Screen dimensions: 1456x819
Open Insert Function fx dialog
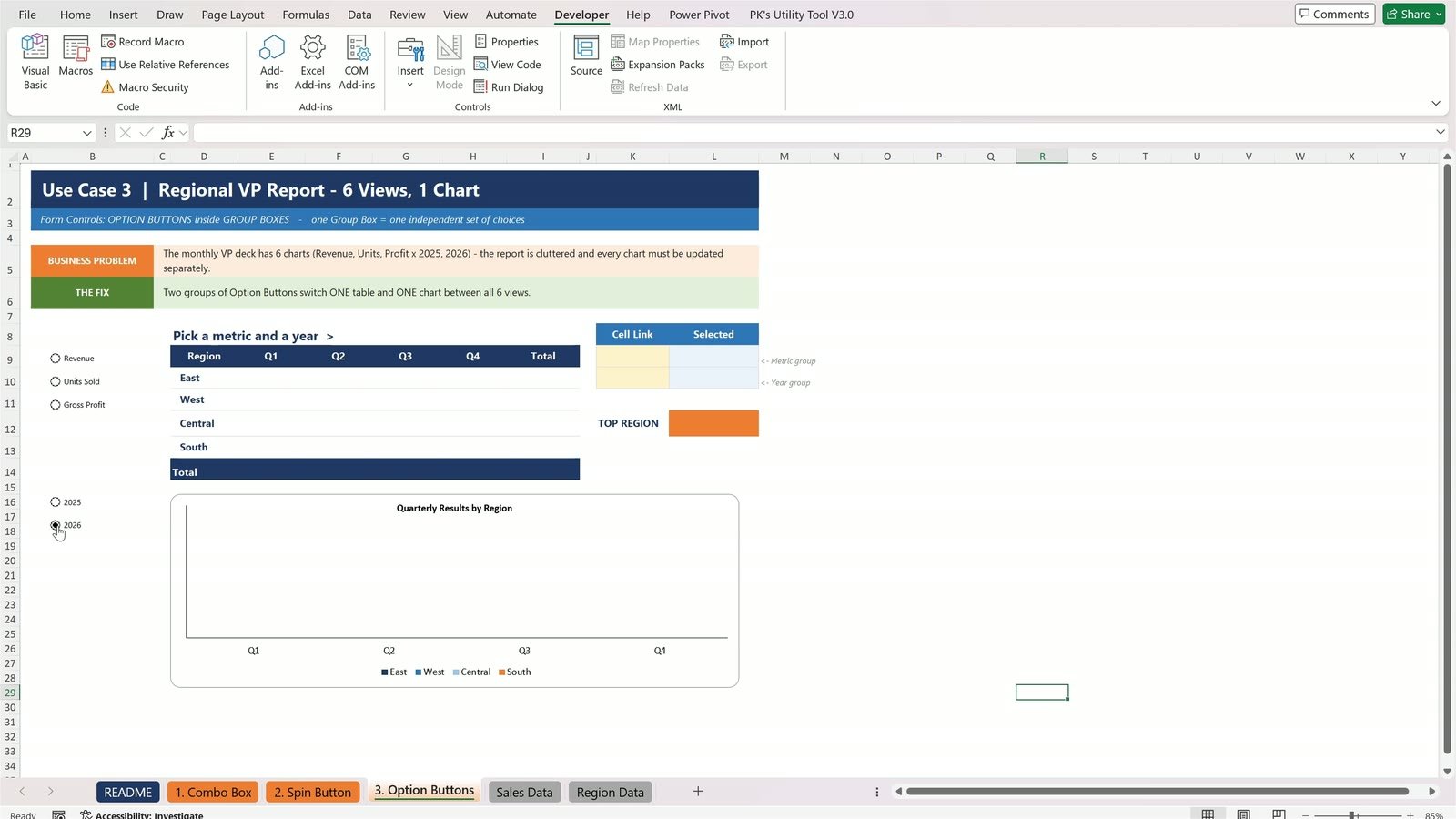pos(167,133)
